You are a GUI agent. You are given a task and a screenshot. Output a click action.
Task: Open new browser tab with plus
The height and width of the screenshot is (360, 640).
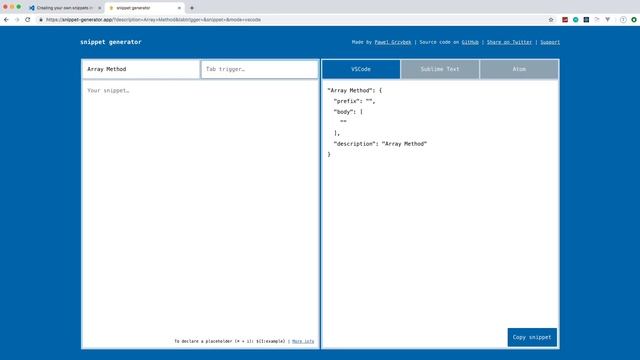coord(192,8)
